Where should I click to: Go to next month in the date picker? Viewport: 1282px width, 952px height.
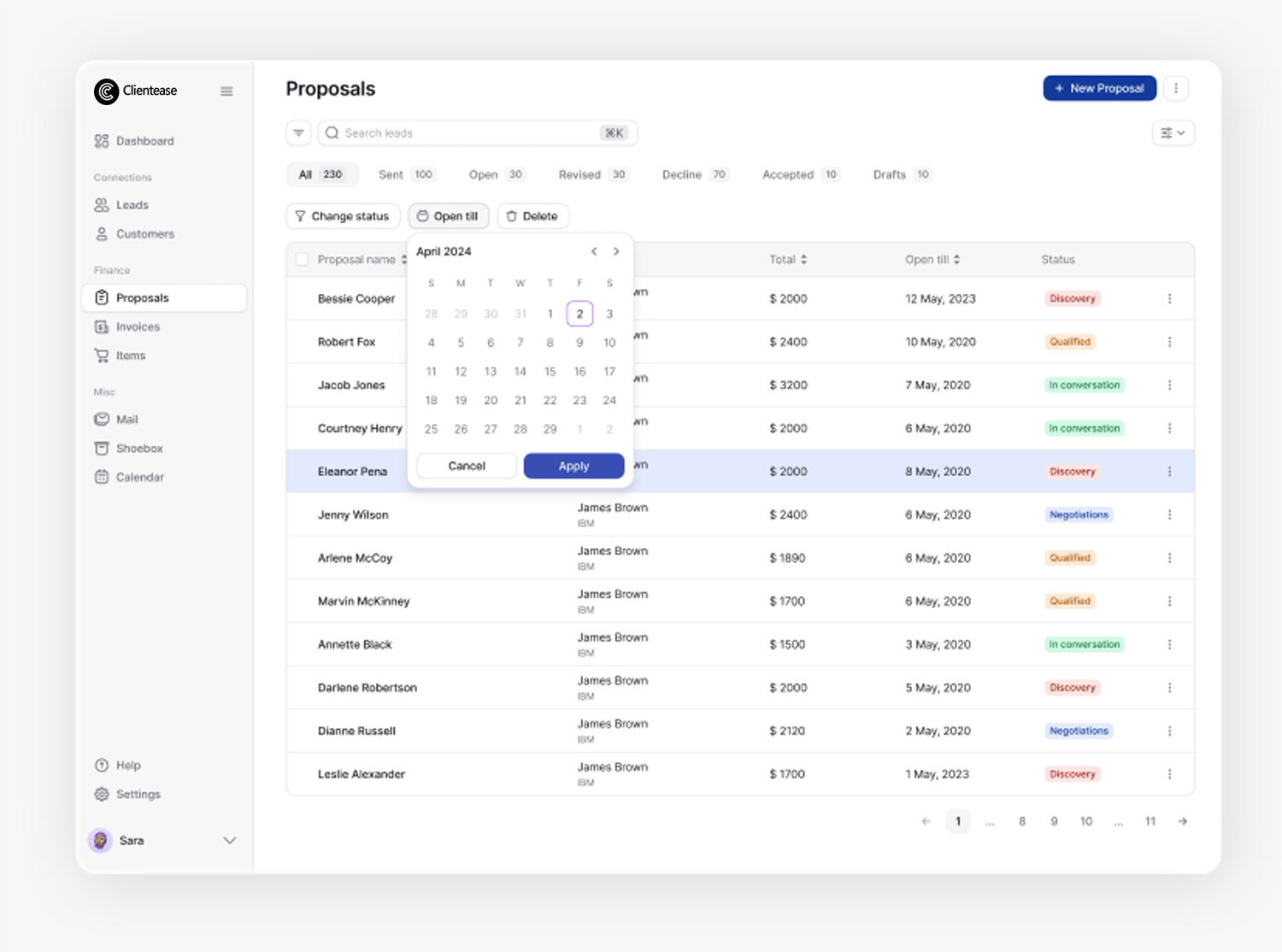(616, 251)
